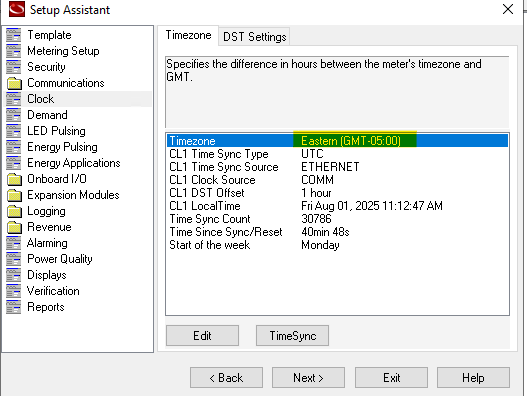Click the Eastern (GMT-05:00) value
The height and width of the screenshot is (396, 527).
[x=351, y=141]
